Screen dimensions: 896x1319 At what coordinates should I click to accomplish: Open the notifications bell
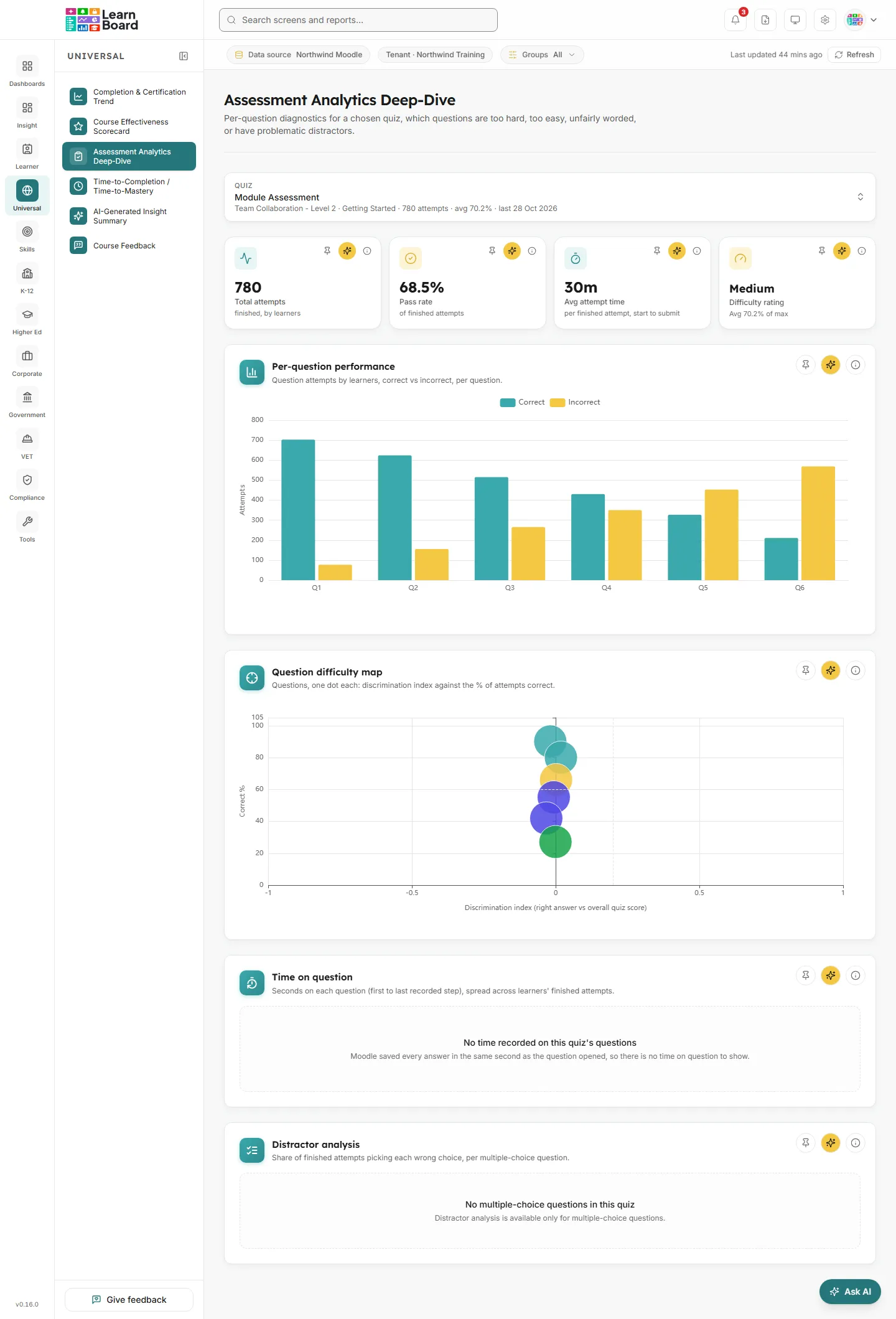pos(735,20)
